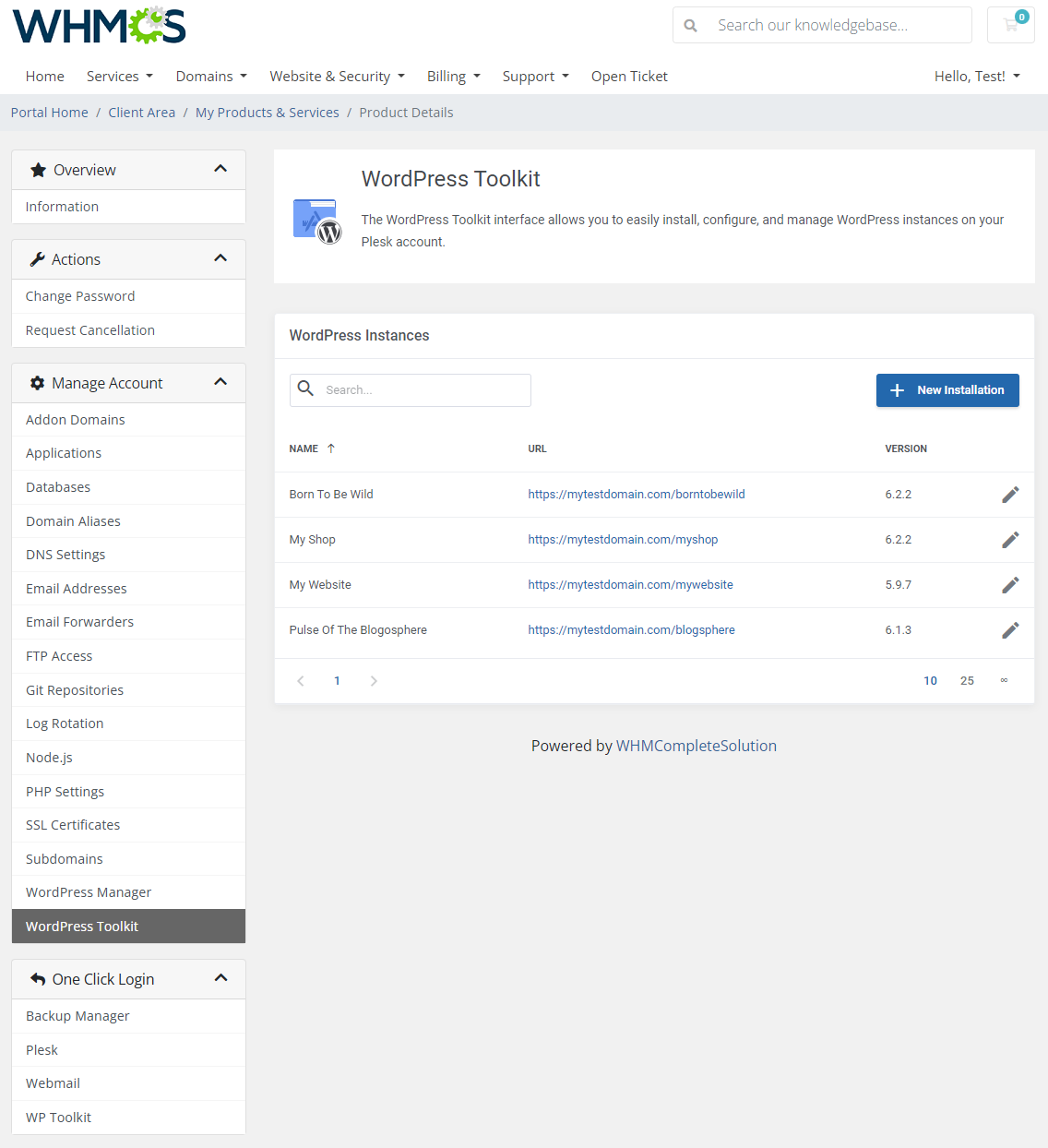Click the knowledgebase search magnifier icon
Screen dimensions: 1048x1148
690,25
